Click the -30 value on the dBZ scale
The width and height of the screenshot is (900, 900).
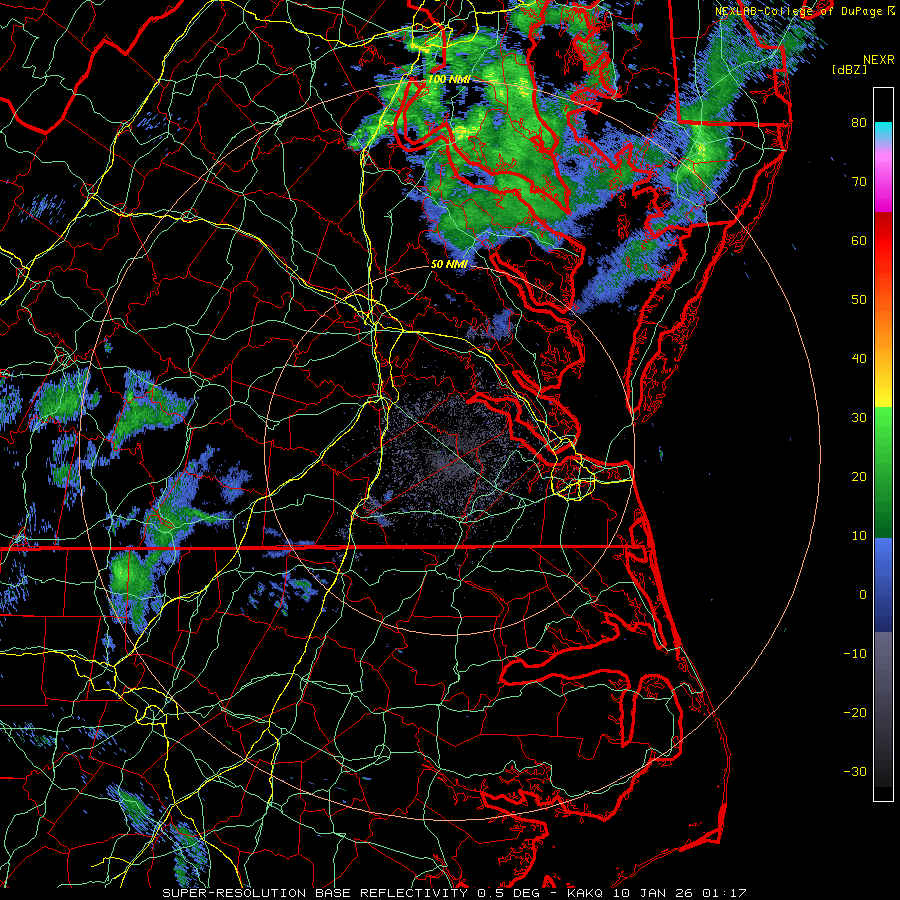855,771
